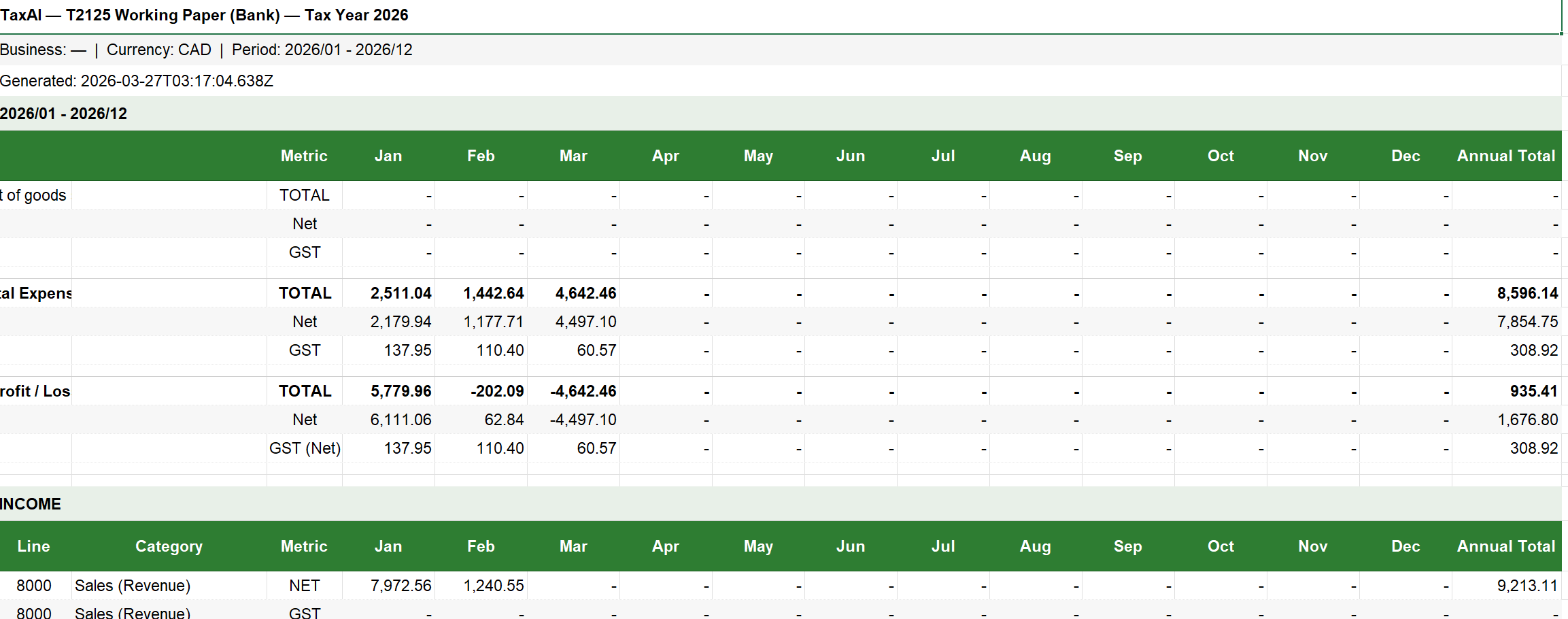Click Profit/Loss January total 5,779.96
1568x619 pixels.
point(400,391)
